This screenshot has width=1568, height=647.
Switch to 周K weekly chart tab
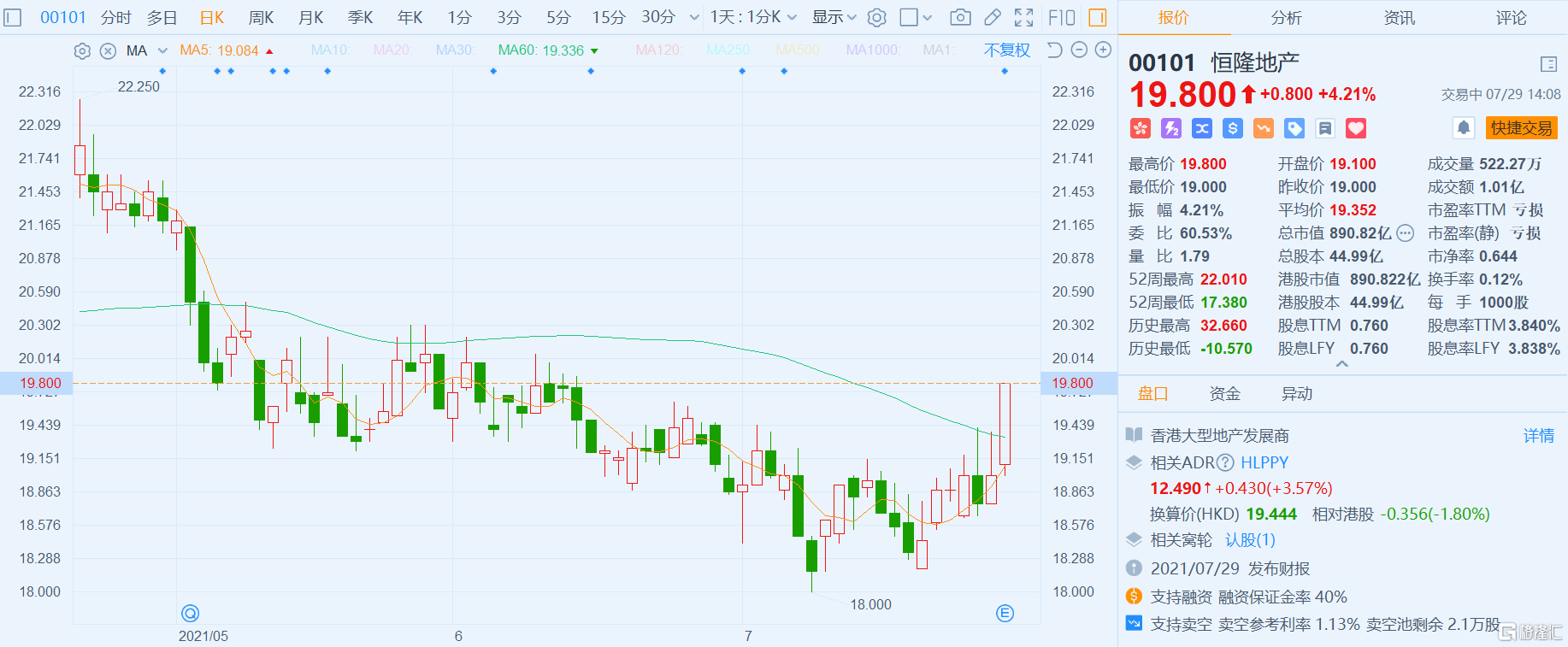click(261, 17)
